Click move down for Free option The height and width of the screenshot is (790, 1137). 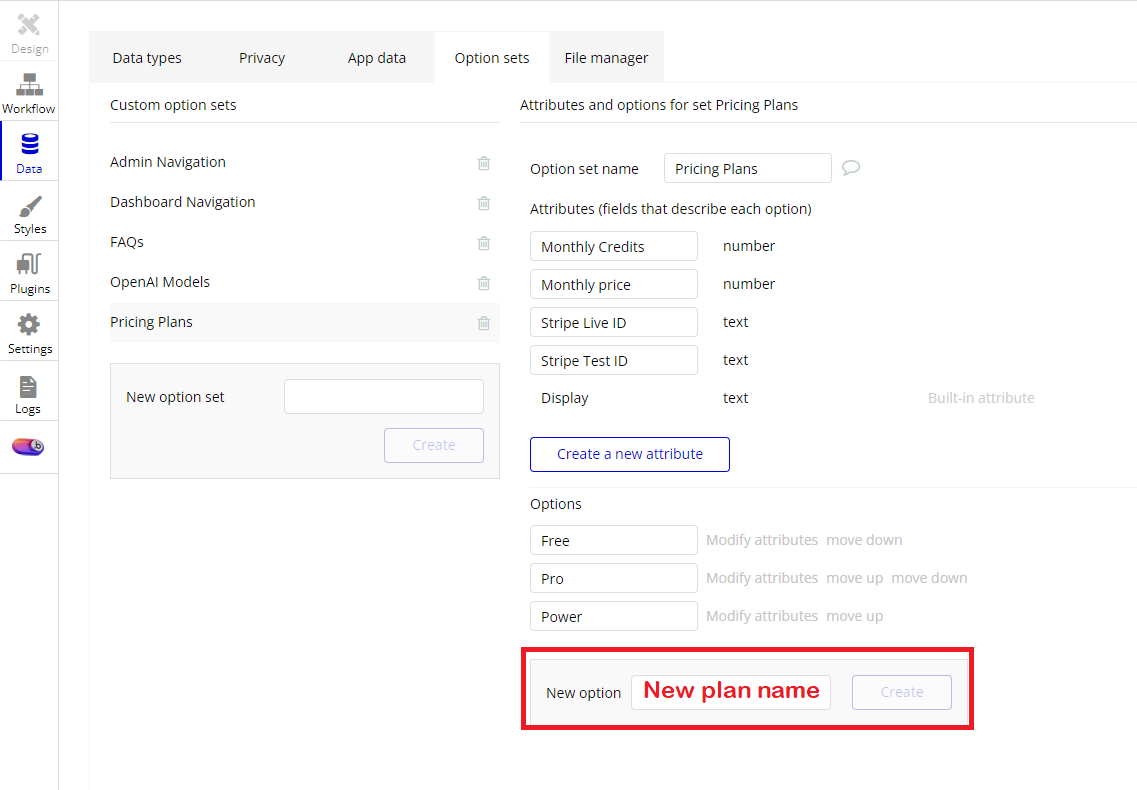coord(864,540)
